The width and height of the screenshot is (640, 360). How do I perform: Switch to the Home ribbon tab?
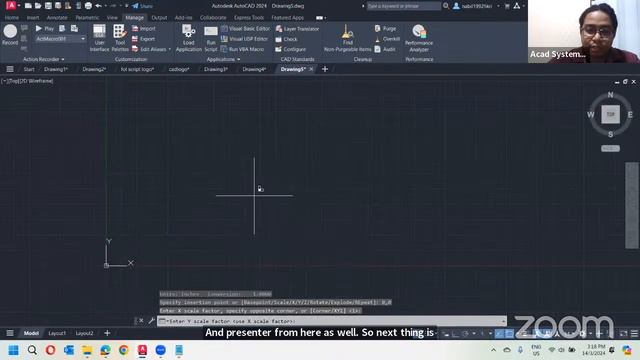click(11, 18)
